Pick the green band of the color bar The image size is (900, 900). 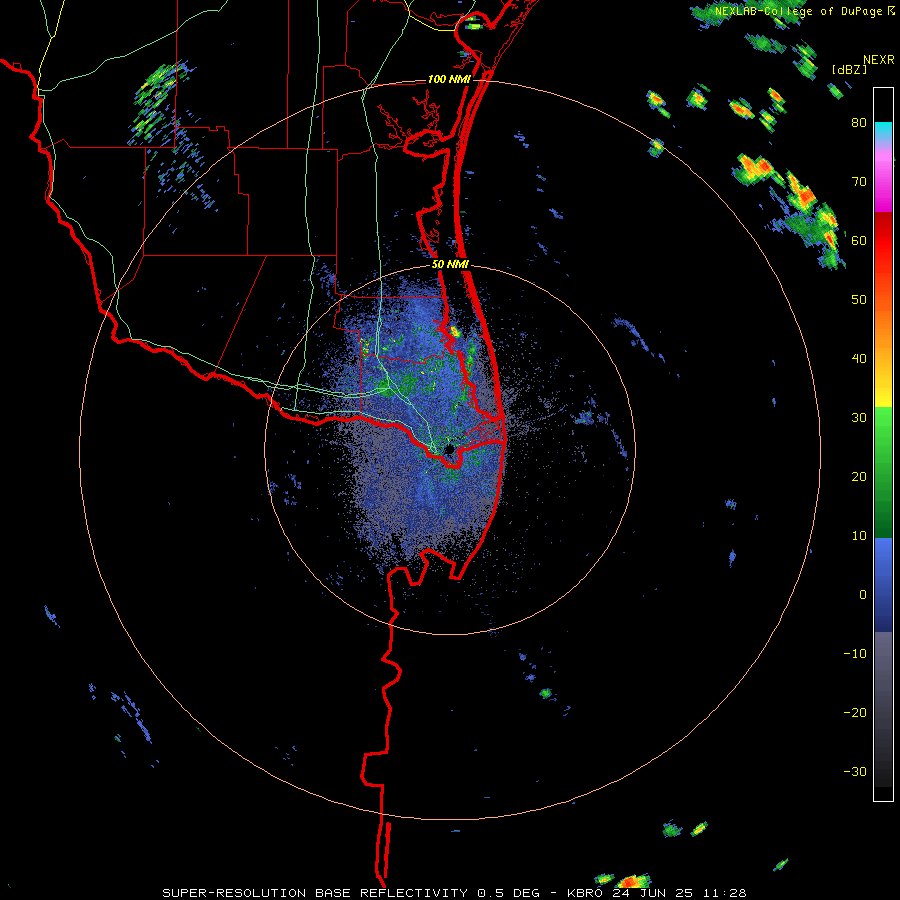click(x=883, y=472)
